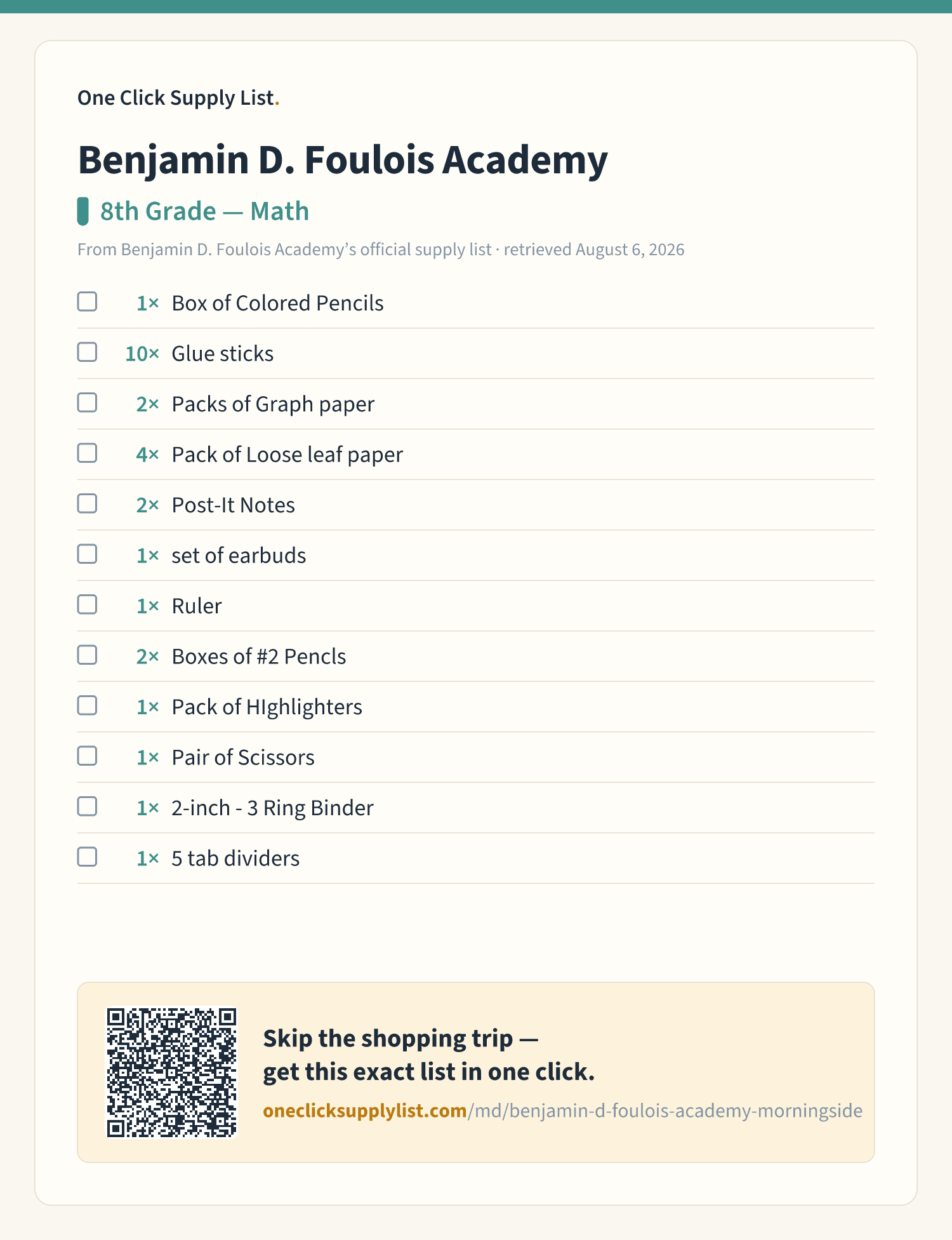Click the official supply list source note
Image resolution: width=952 pixels, height=1240 pixels.
click(381, 250)
